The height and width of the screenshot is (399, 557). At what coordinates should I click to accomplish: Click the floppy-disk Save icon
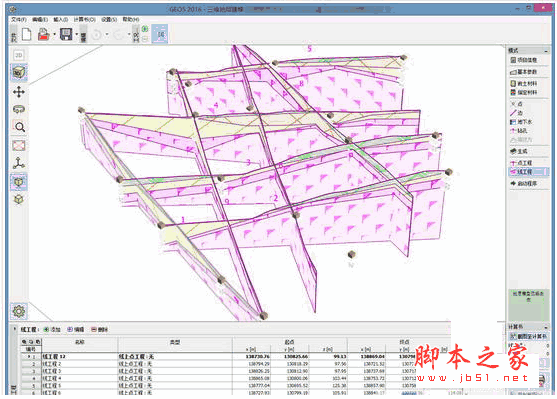tap(66, 34)
